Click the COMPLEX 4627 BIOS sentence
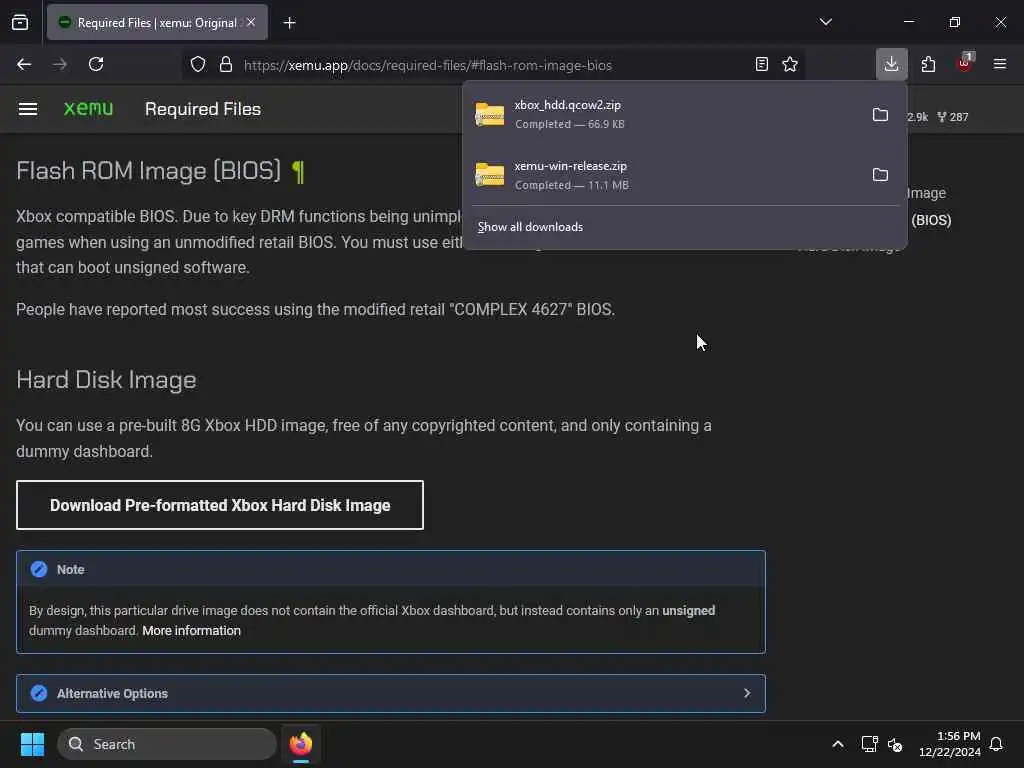The width and height of the screenshot is (1024, 768). [315, 310]
